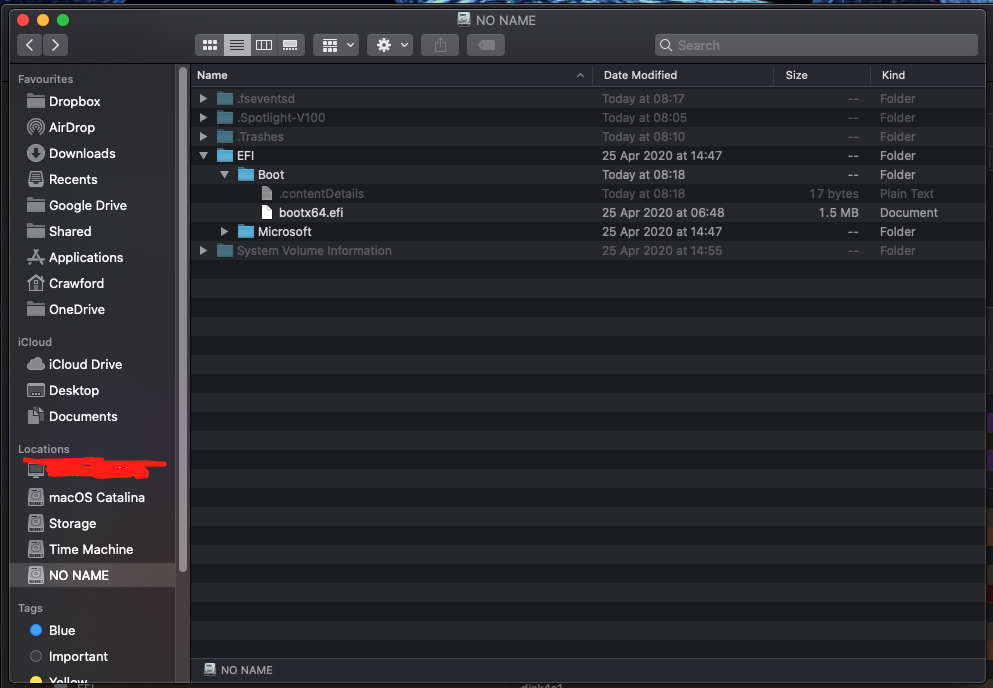
Task: Click the bootx64.efi size value 1.5 MB
Action: pos(838,212)
